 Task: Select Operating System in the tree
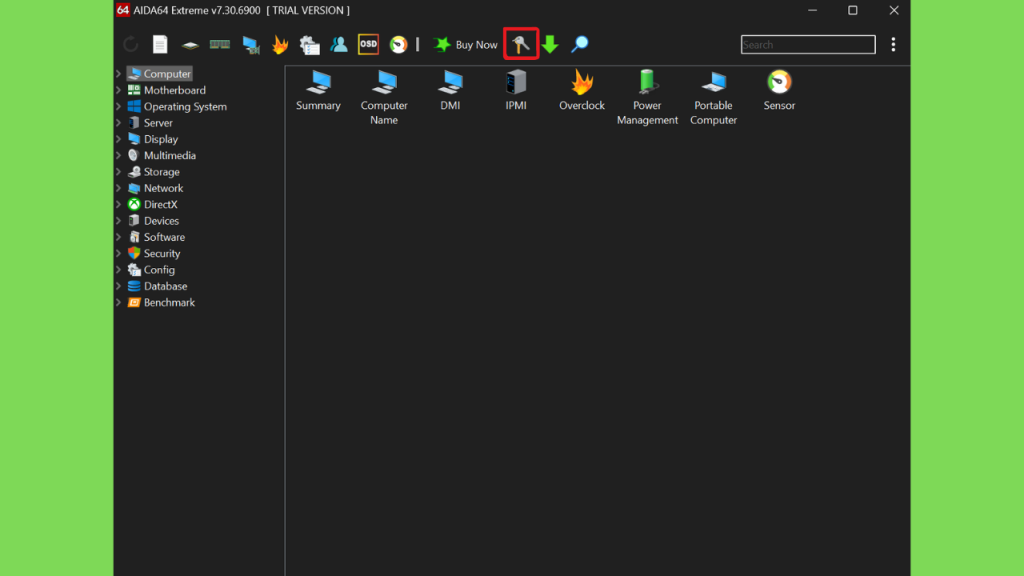click(x=177, y=106)
